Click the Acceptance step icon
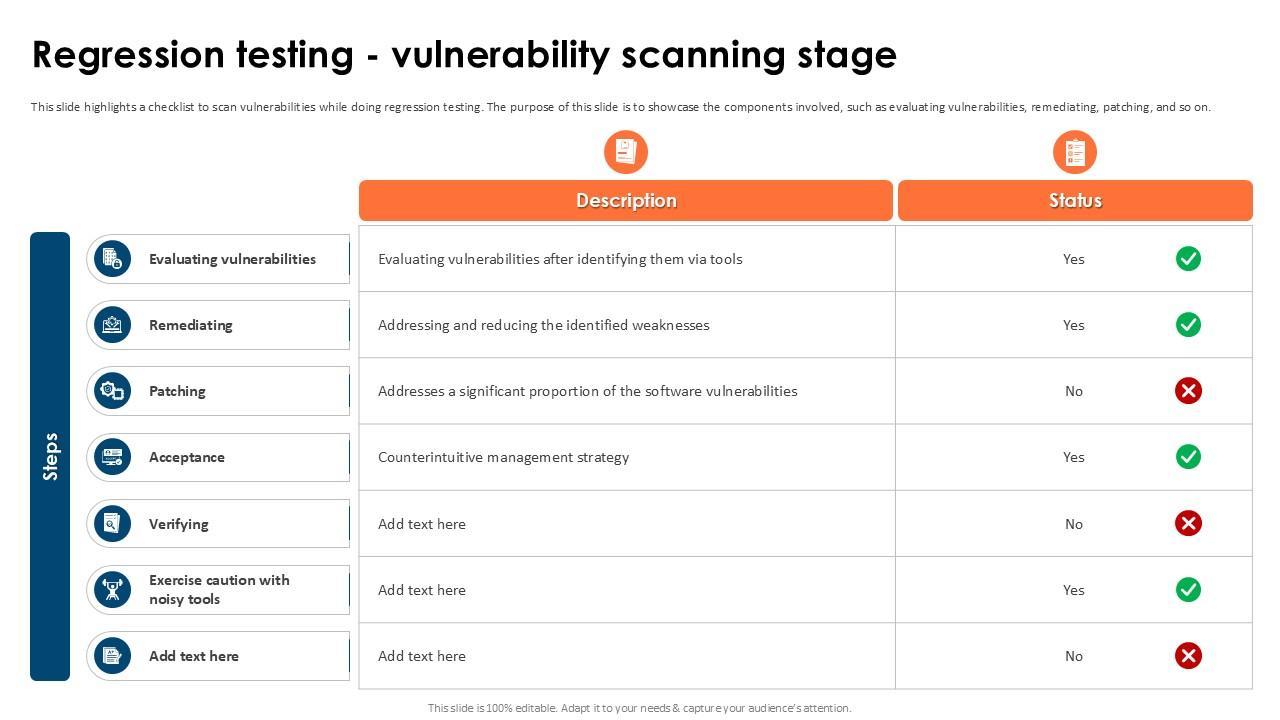The width and height of the screenshot is (1280, 720). pos(113,457)
